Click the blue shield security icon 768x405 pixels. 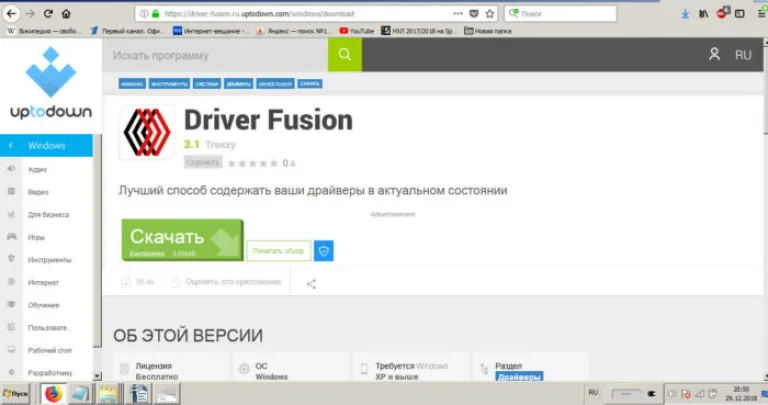[324, 251]
